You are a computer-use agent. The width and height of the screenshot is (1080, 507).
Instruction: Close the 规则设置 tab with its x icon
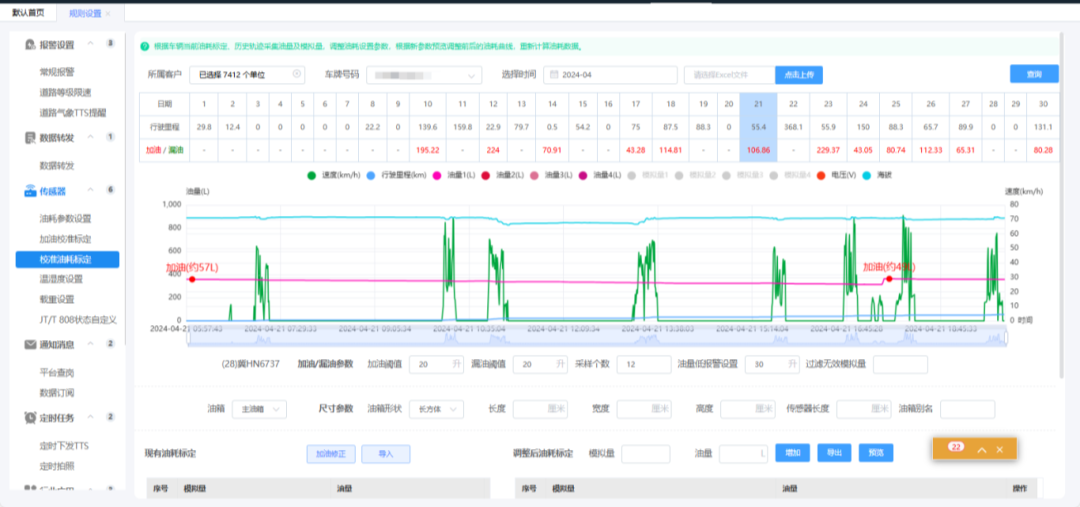coord(108,13)
